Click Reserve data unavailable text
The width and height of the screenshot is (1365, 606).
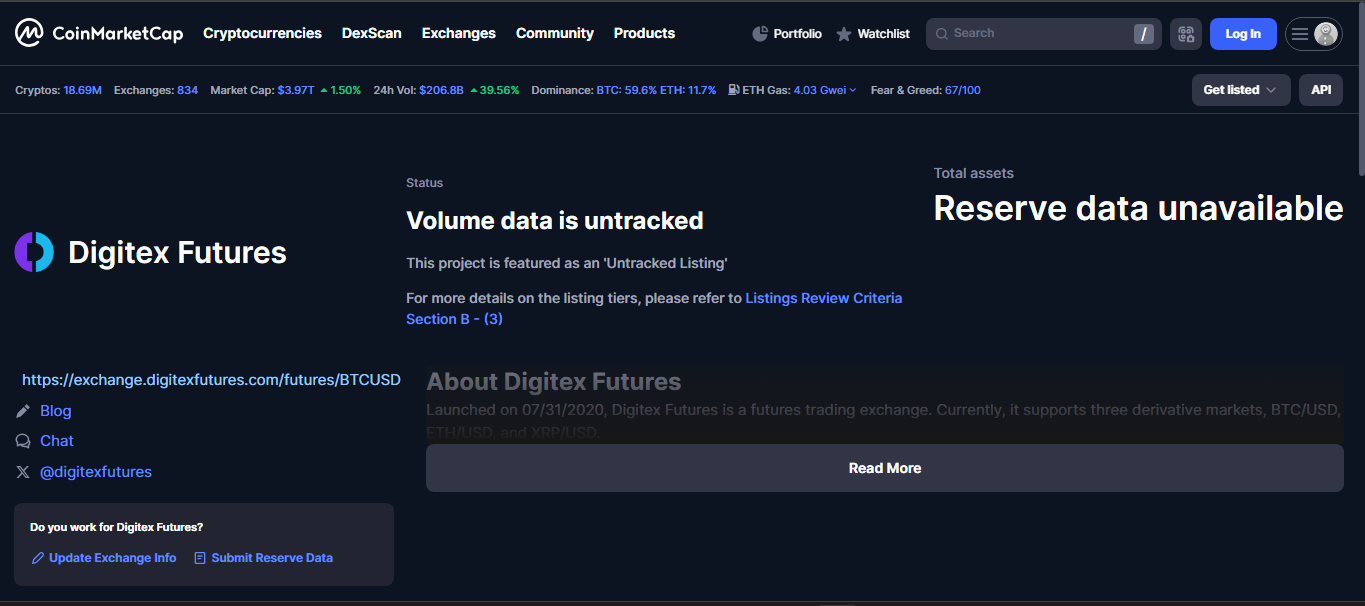[x=1138, y=208]
